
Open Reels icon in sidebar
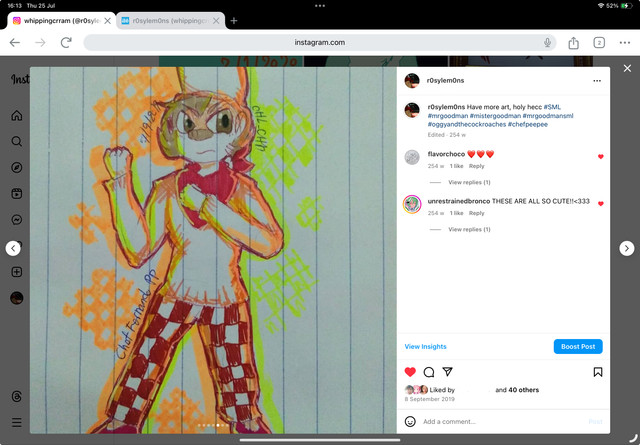17,194
